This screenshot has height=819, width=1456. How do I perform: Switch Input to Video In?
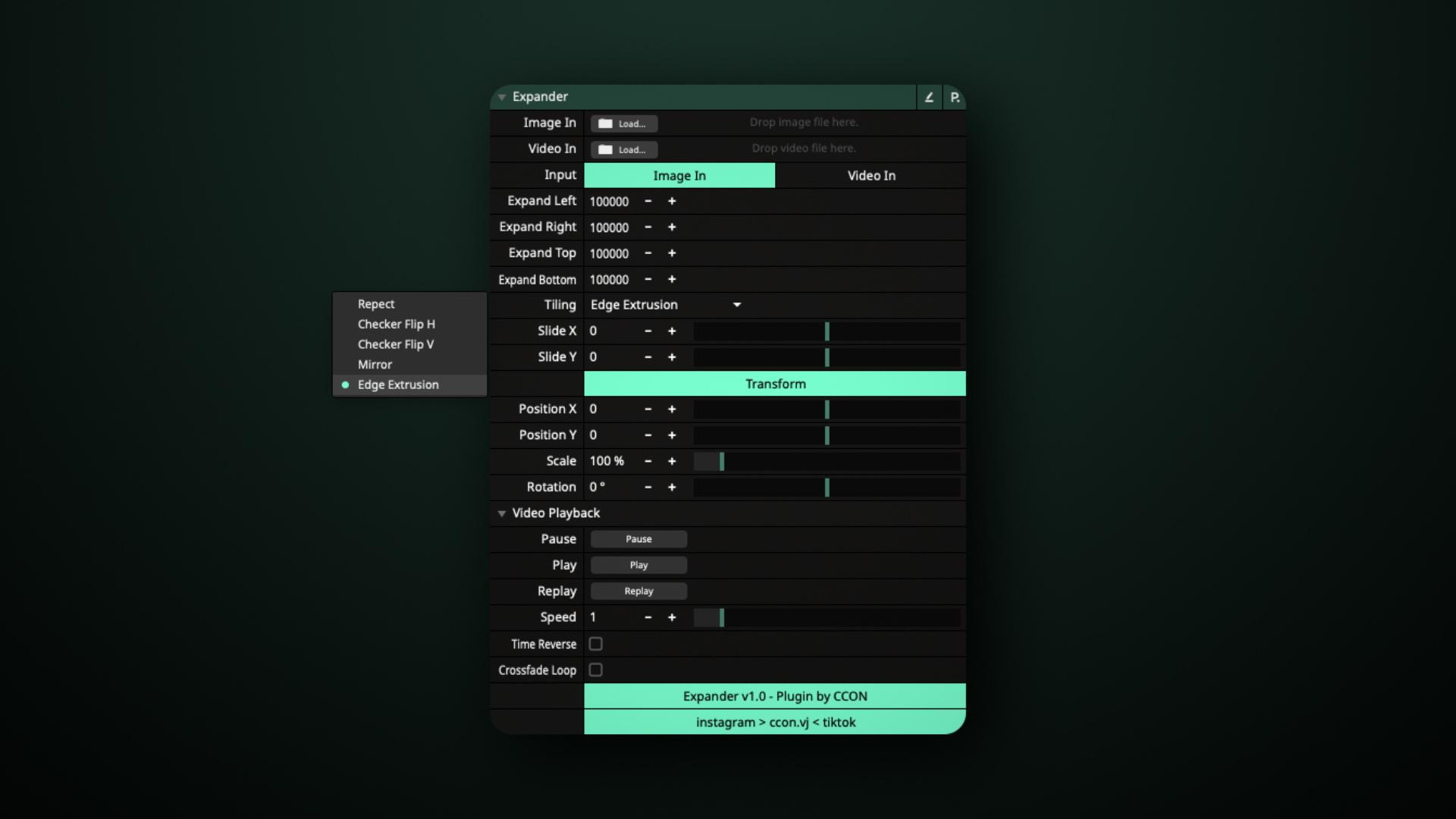pyautogui.click(x=871, y=175)
